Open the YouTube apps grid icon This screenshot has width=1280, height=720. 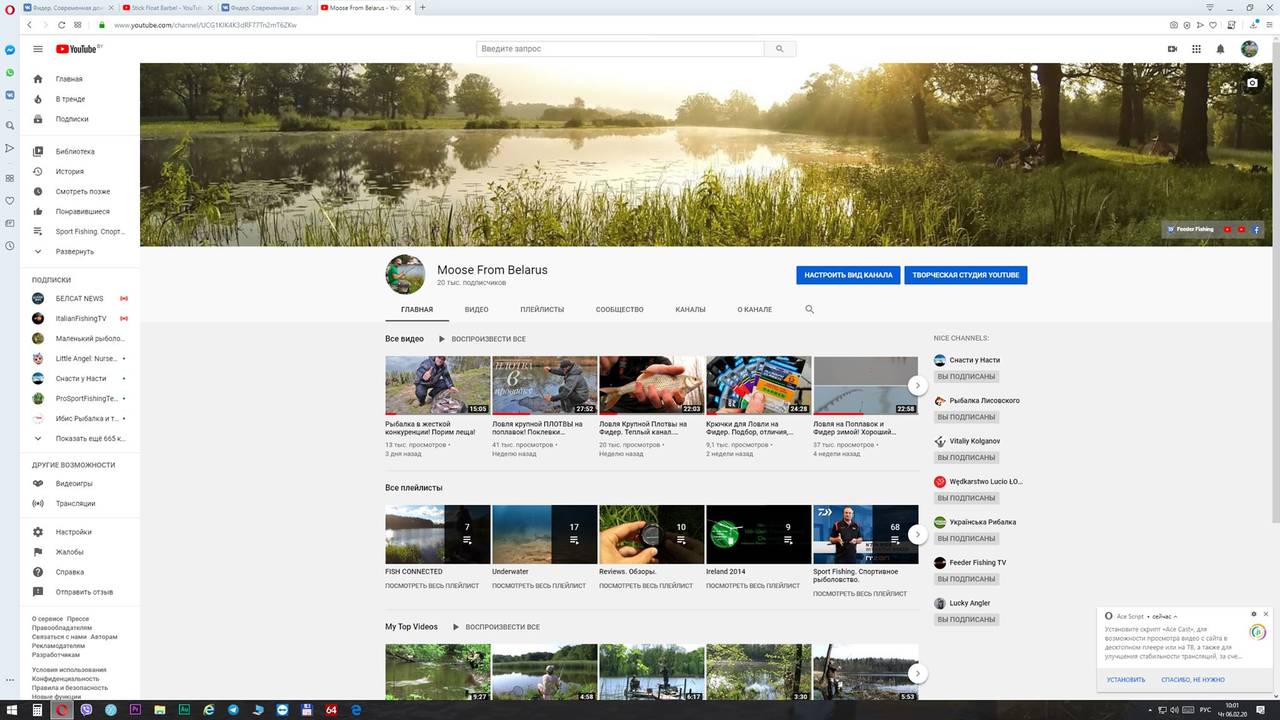pos(1196,49)
